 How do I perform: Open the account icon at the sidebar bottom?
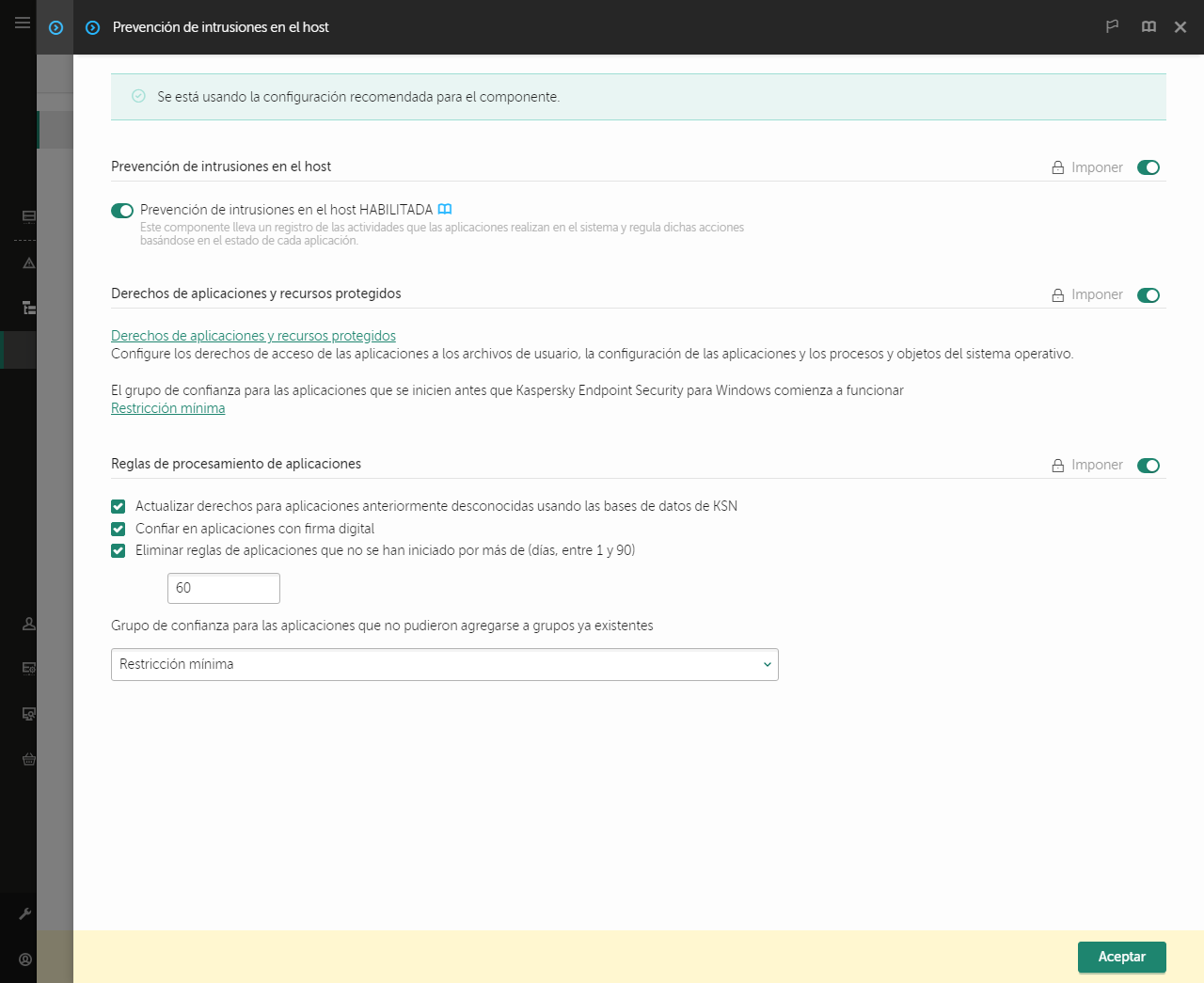28,959
